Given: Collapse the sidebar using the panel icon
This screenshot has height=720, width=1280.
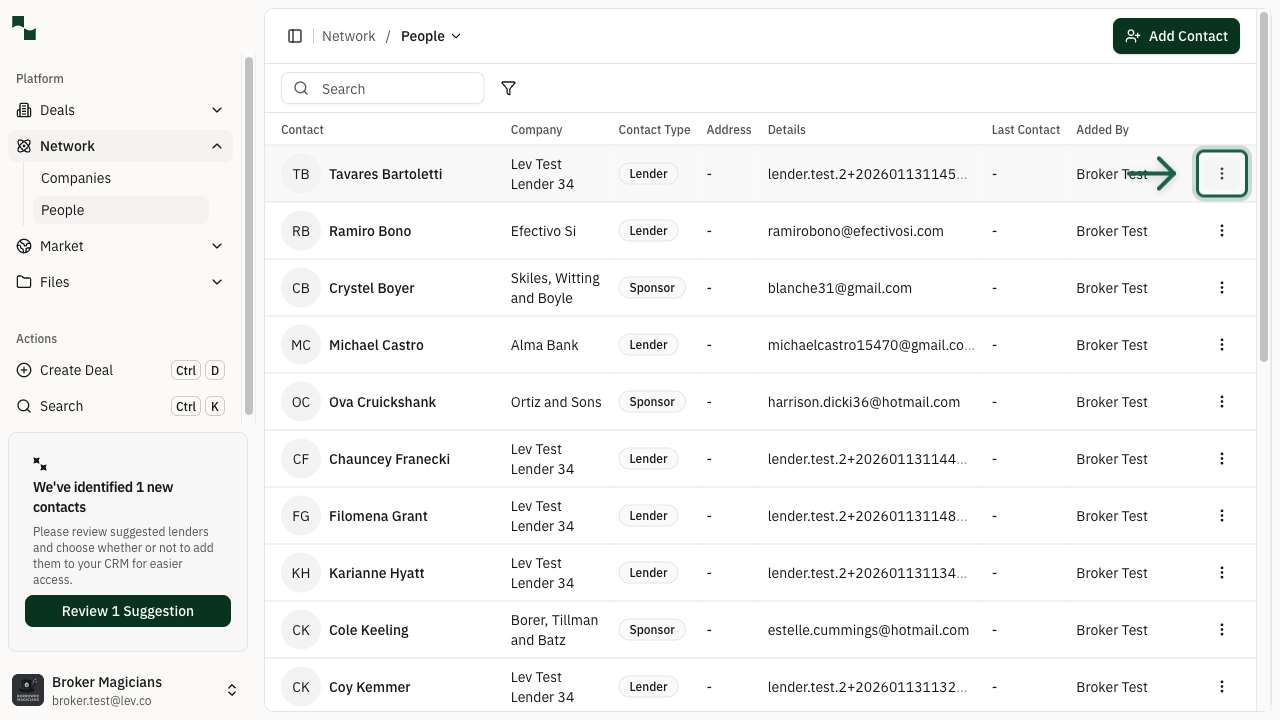Looking at the screenshot, I should (295, 35).
